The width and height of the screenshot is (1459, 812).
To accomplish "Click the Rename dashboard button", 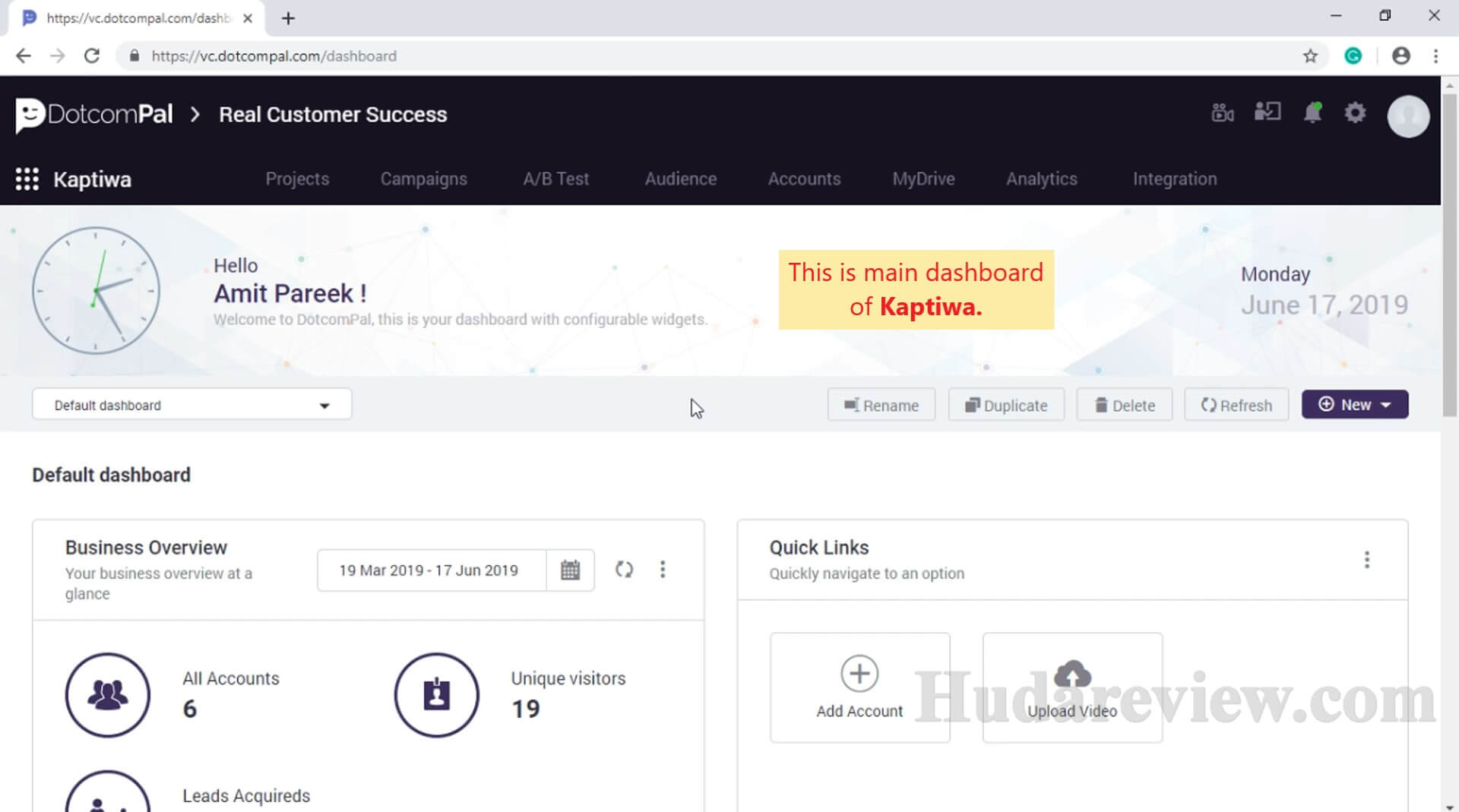I will (x=881, y=405).
